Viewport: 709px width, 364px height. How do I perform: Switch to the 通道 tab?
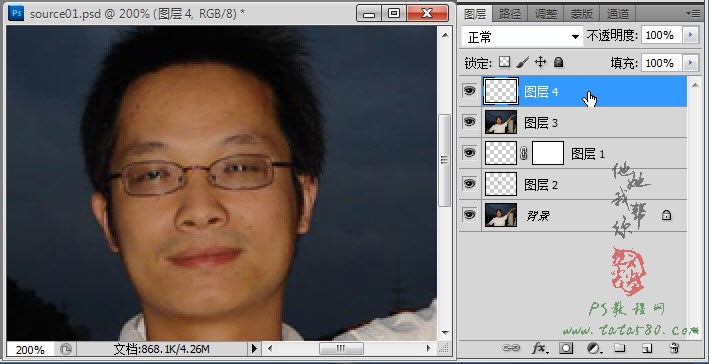click(618, 14)
